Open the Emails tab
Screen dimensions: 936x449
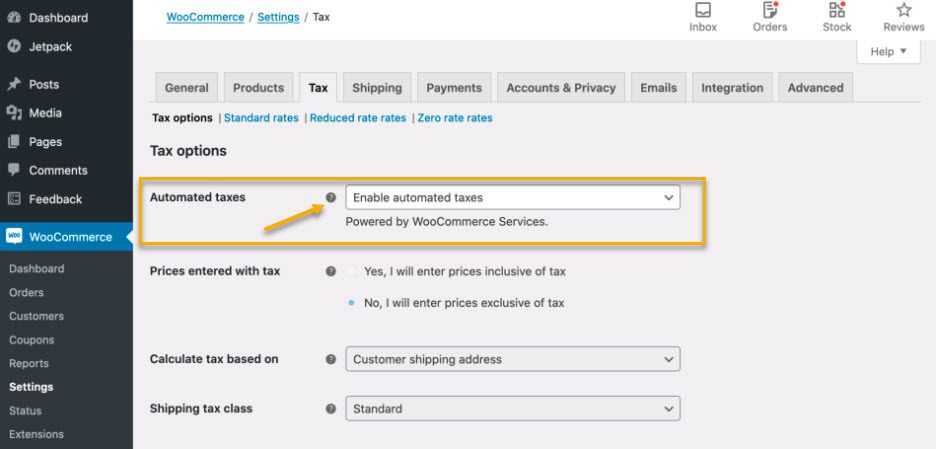pyautogui.click(x=659, y=88)
